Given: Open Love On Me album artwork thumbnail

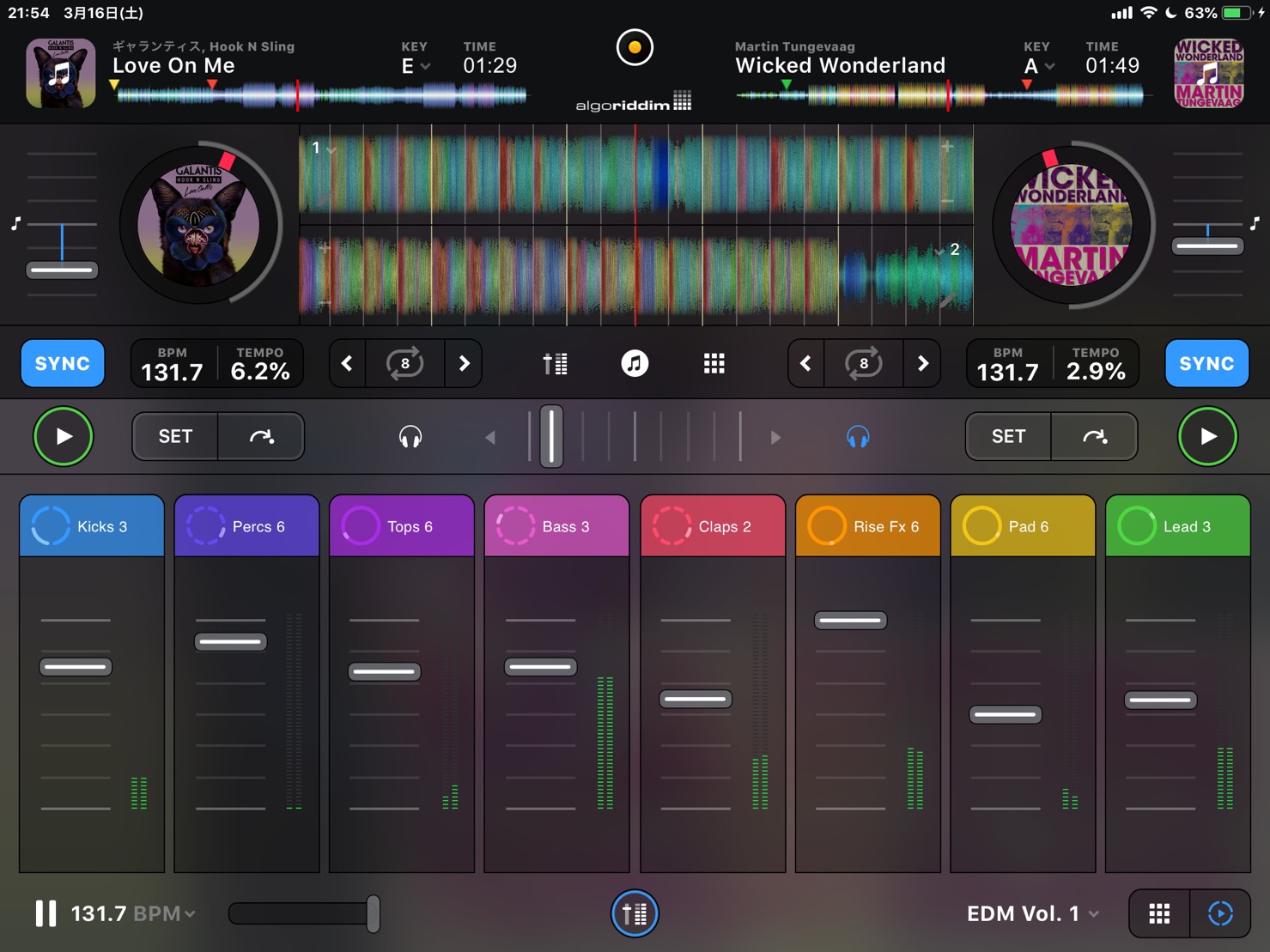Looking at the screenshot, I should [x=60, y=72].
